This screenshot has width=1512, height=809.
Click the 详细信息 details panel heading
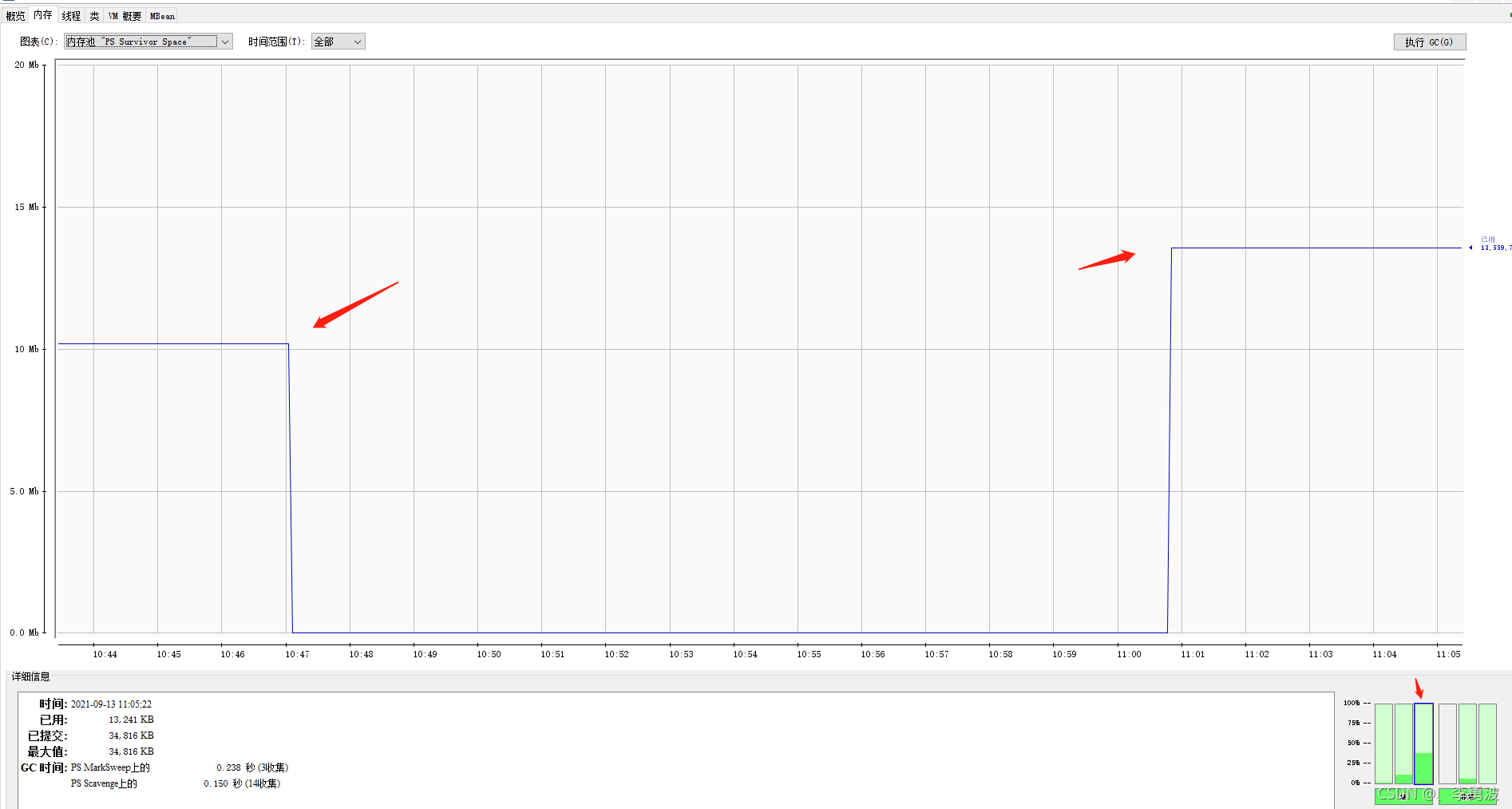pos(30,676)
